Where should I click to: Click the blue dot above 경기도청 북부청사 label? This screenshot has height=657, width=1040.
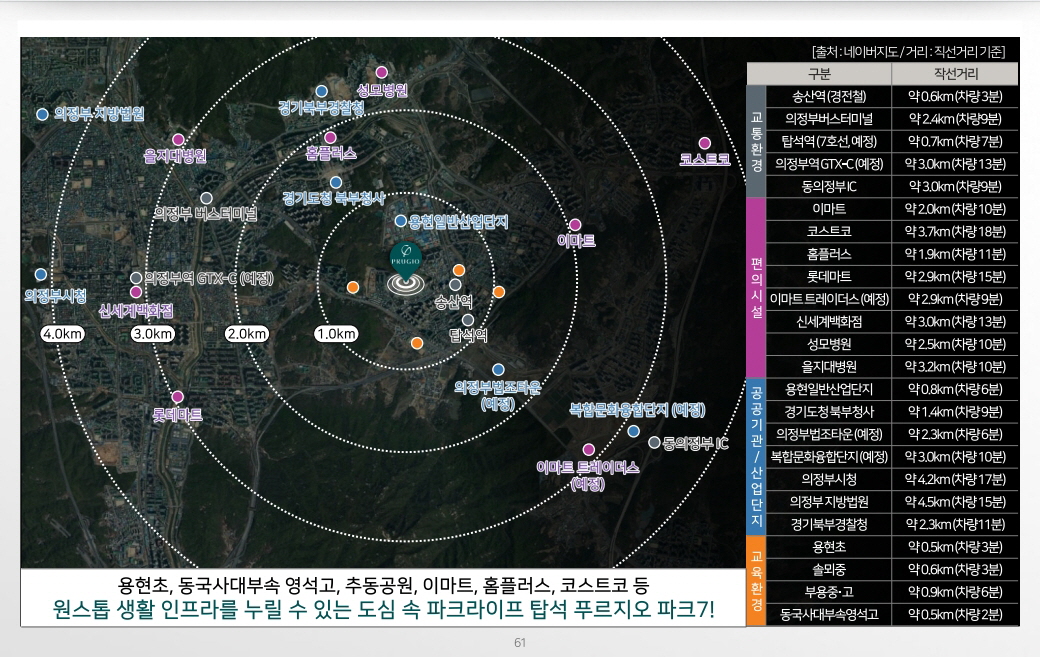336,182
